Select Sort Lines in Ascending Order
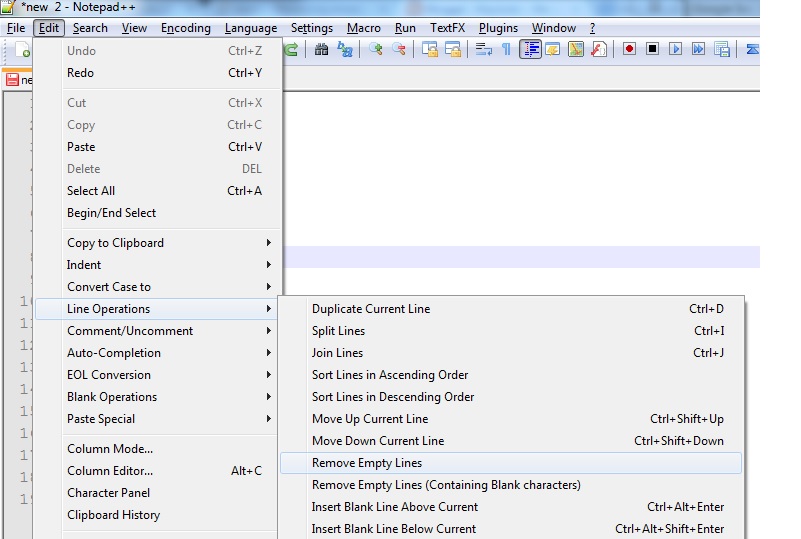This screenshot has width=801, height=539. [x=511, y=374]
